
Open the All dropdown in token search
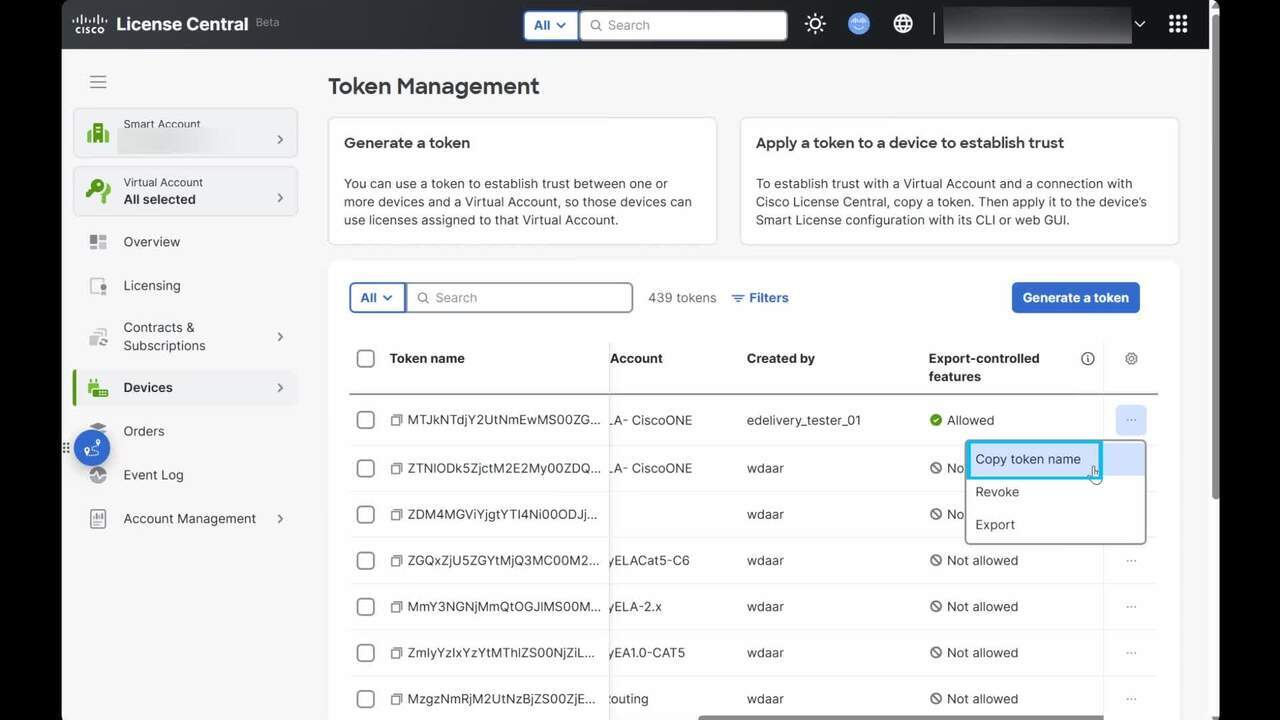(377, 298)
